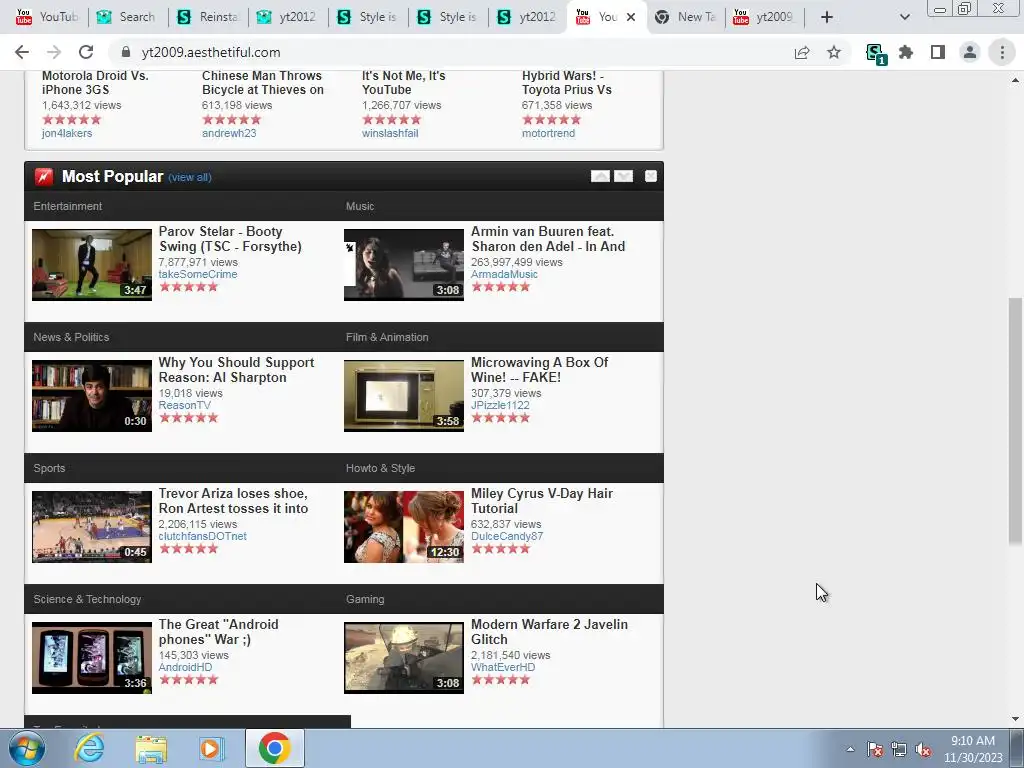The image size is (1024, 768).
Task: Go back with the browser back arrow
Action: (22, 52)
